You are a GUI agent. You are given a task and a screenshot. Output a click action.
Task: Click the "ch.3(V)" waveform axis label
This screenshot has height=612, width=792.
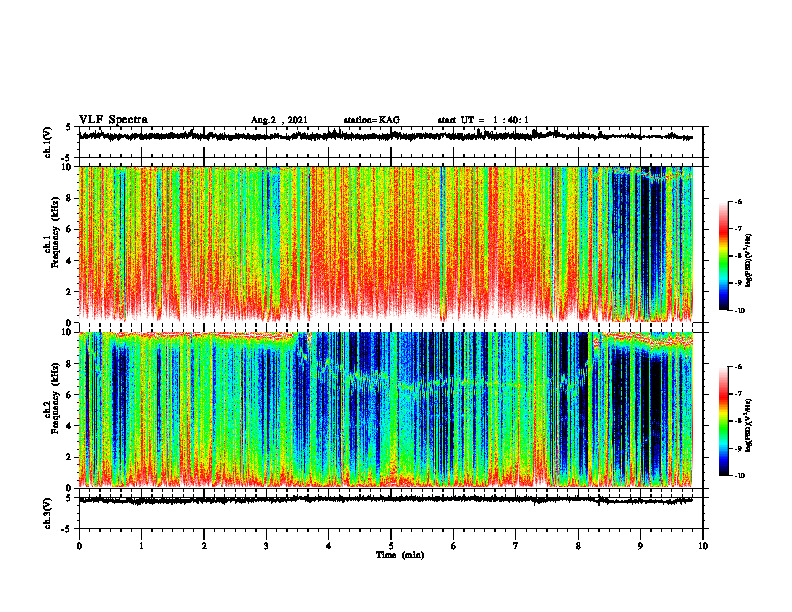pos(47,513)
